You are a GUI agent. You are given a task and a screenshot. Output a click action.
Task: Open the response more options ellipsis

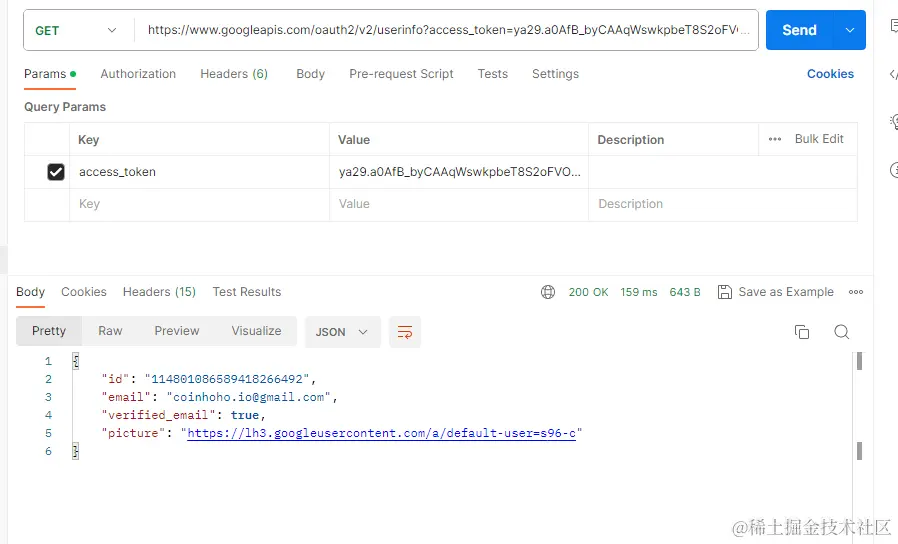(x=856, y=292)
